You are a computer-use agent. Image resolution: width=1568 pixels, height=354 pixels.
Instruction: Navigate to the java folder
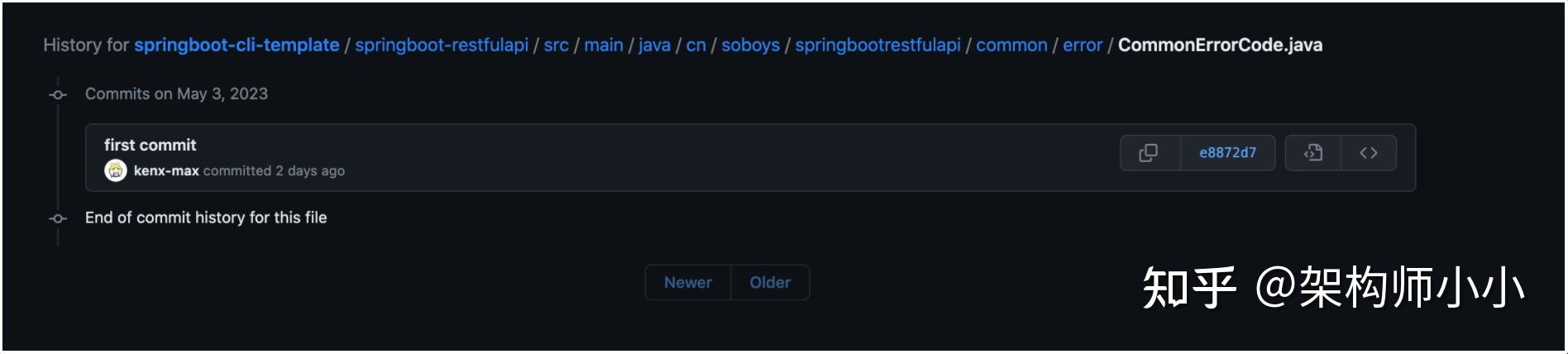tap(654, 45)
